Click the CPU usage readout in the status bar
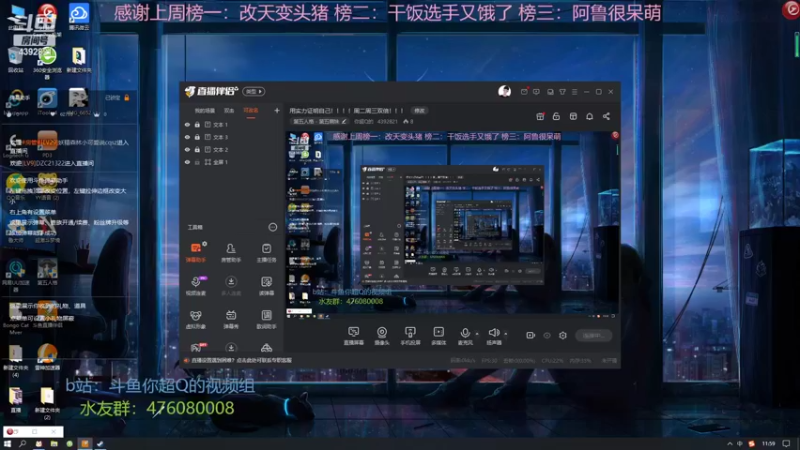Screen dimensions: 800x450 553,360
